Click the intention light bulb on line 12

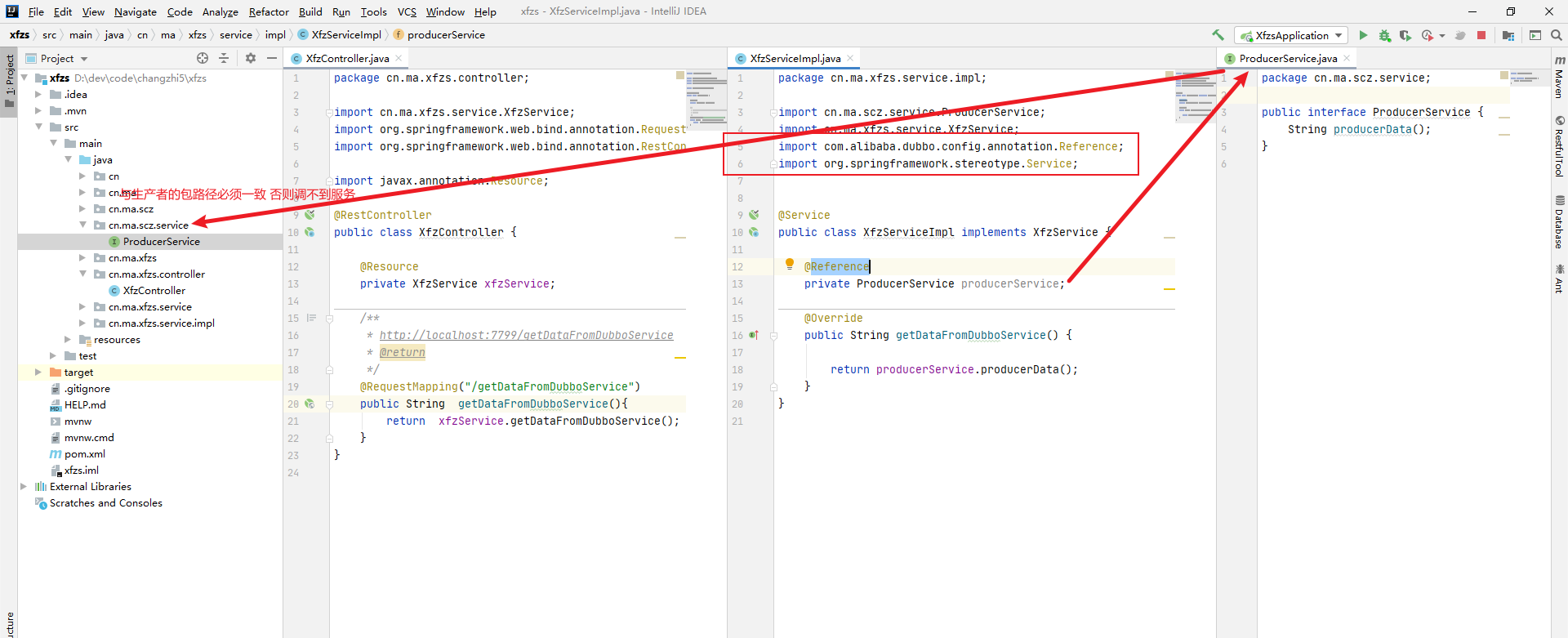790,264
